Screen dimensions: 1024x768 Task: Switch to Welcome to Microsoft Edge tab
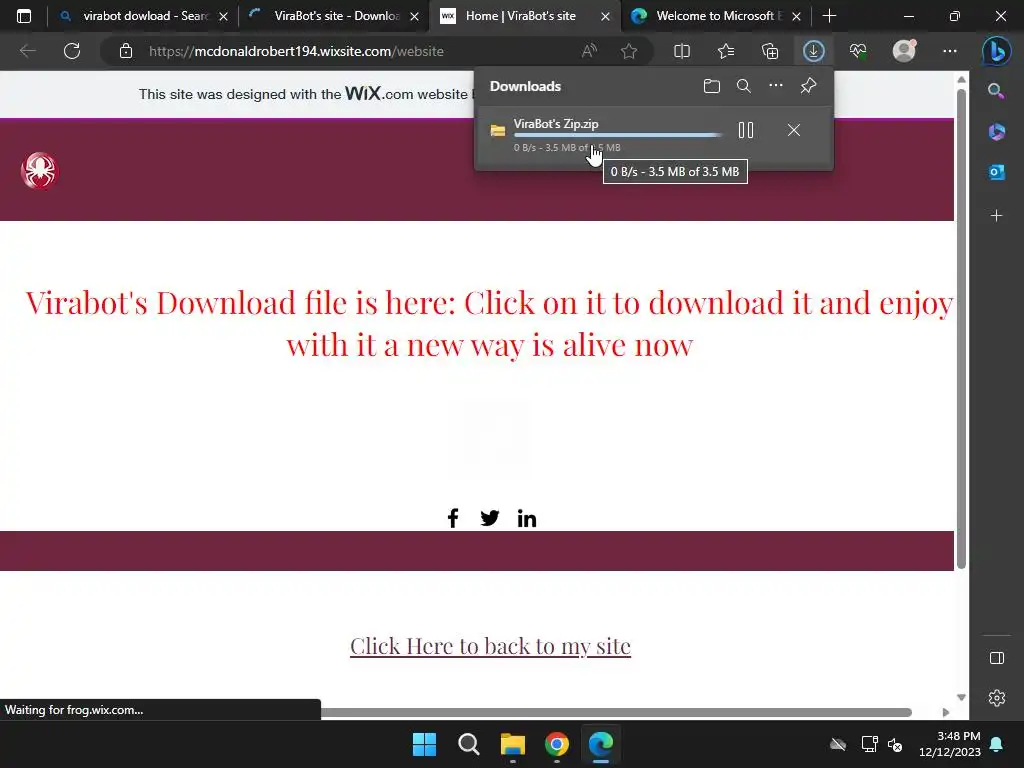(715, 16)
